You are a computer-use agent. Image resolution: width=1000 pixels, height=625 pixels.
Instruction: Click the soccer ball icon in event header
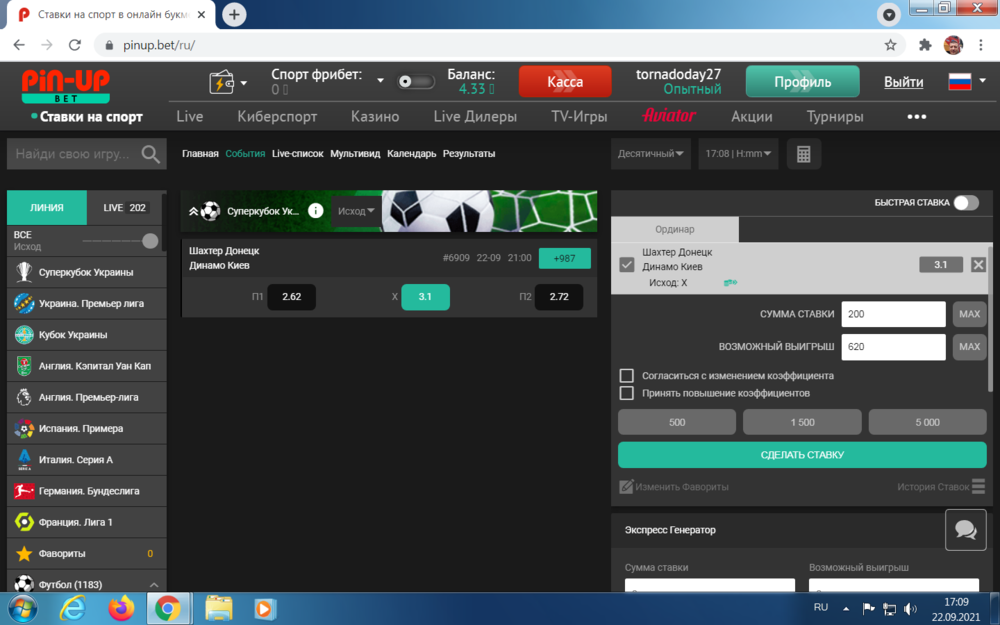click(210, 211)
